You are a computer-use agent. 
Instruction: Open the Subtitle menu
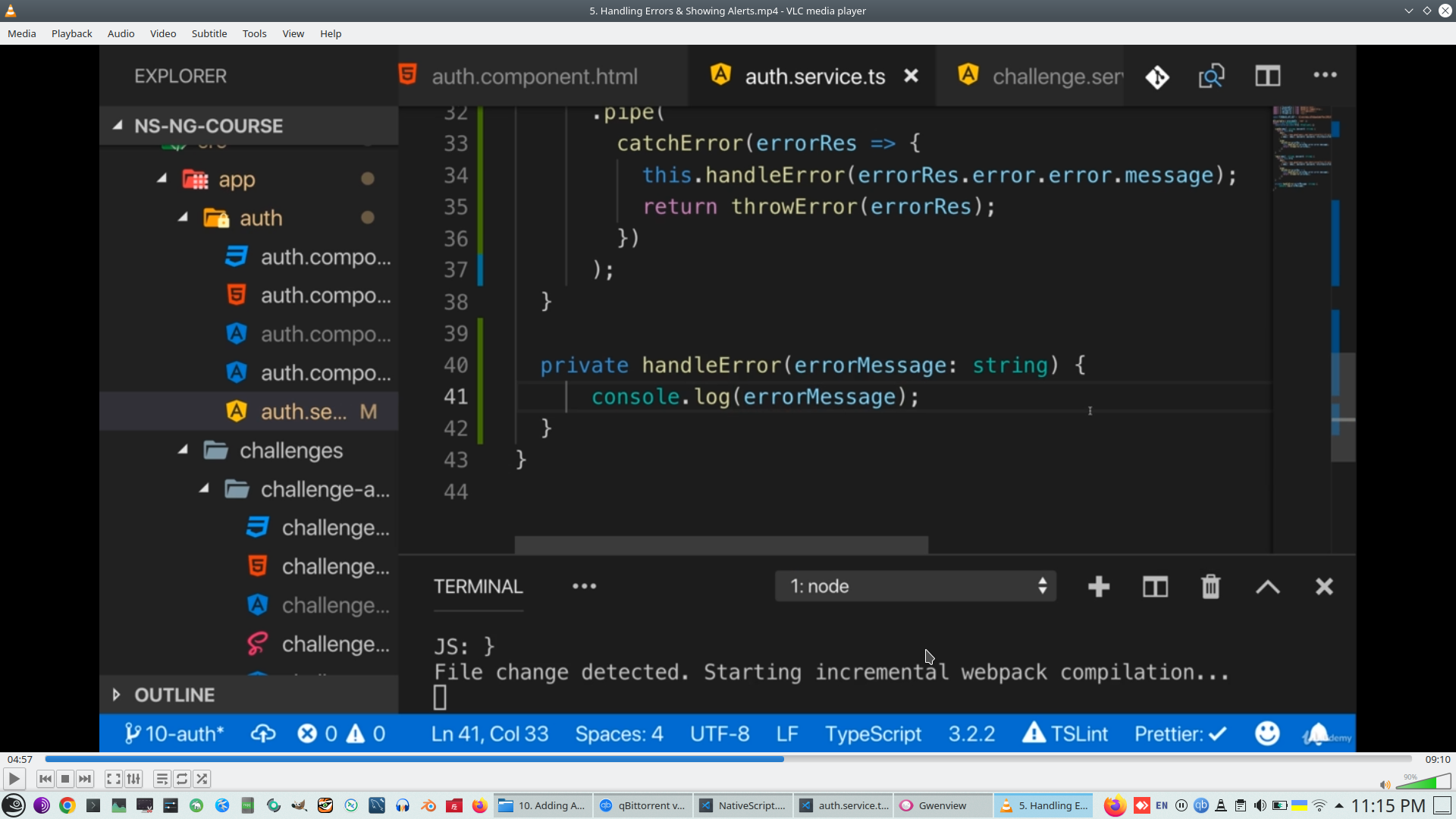click(x=209, y=33)
